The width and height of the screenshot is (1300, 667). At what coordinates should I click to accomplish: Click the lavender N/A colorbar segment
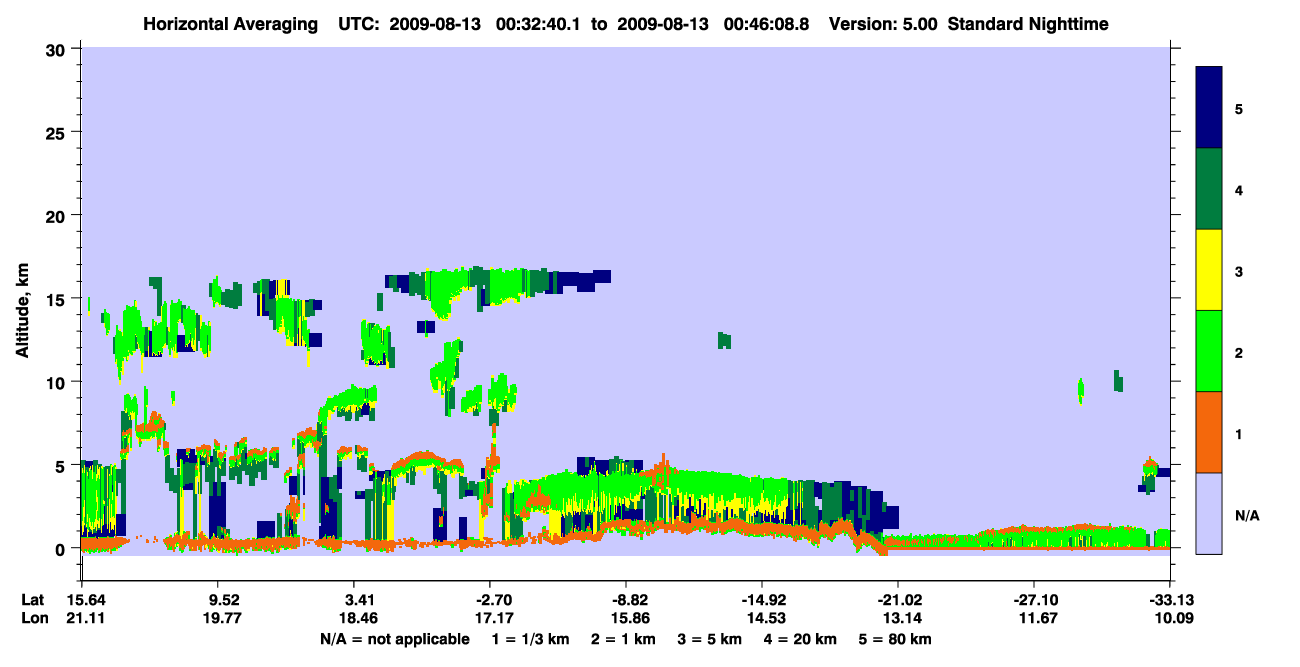click(x=1209, y=513)
